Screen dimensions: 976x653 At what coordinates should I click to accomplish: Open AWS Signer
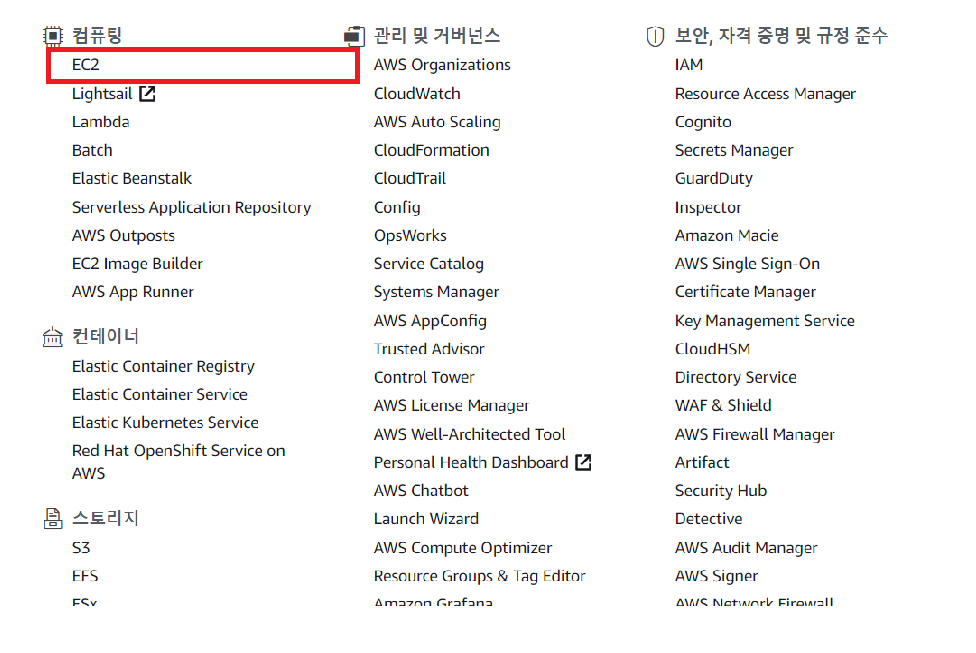pos(716,576)
